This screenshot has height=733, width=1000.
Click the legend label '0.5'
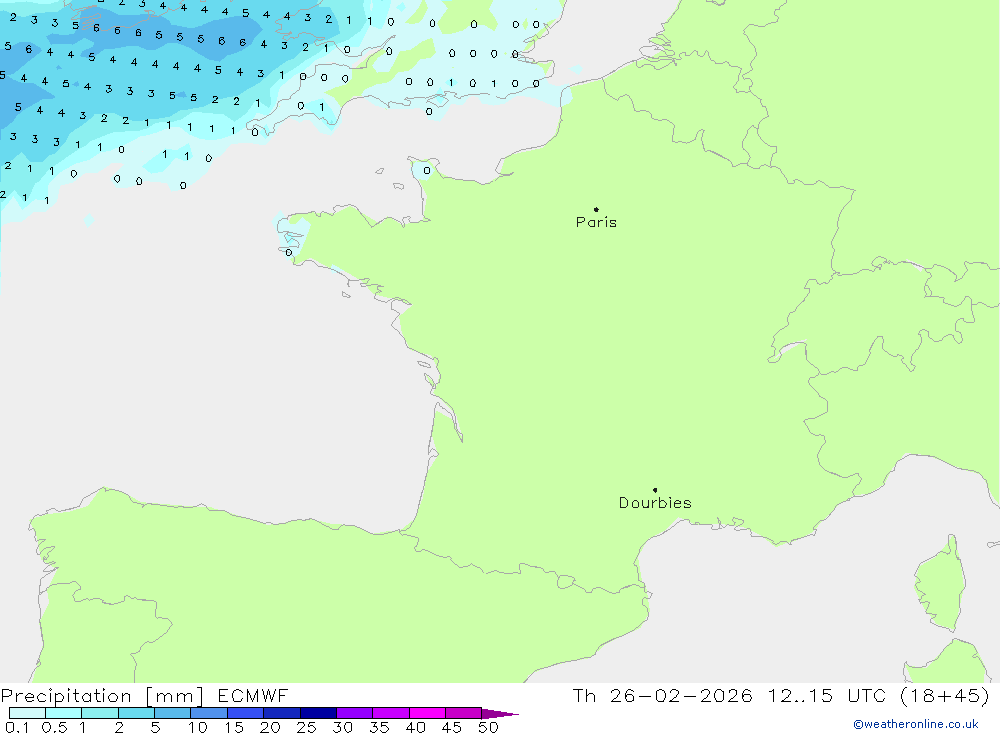coord(54,727)
